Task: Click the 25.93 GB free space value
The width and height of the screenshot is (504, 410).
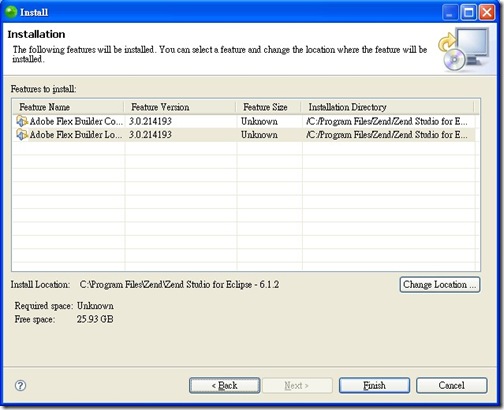Action: (95, 319)
